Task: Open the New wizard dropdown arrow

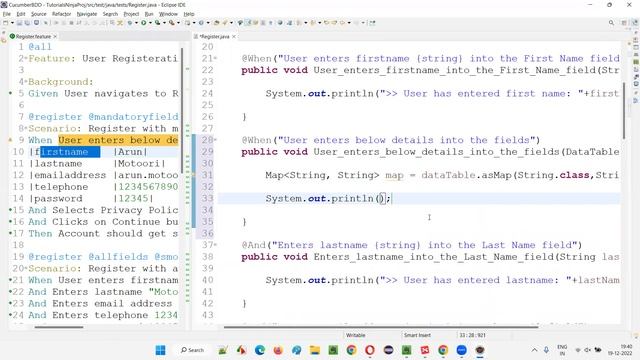Action: pos(12,23)
